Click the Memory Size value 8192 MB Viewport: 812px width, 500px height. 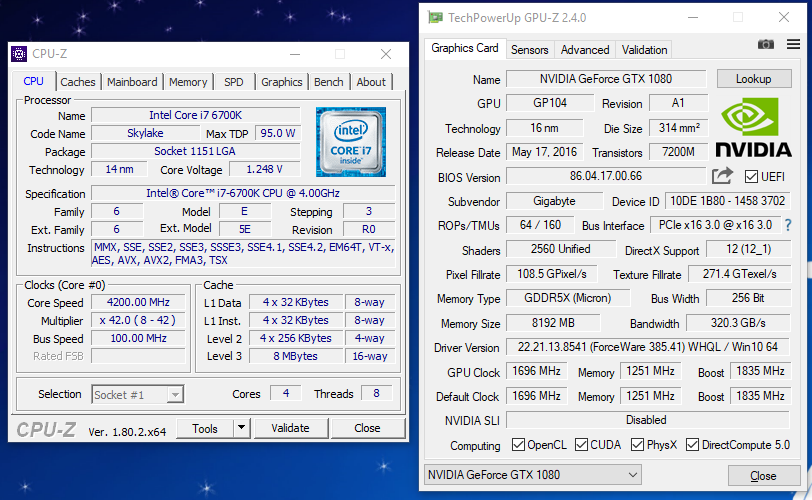coord(553,323)
